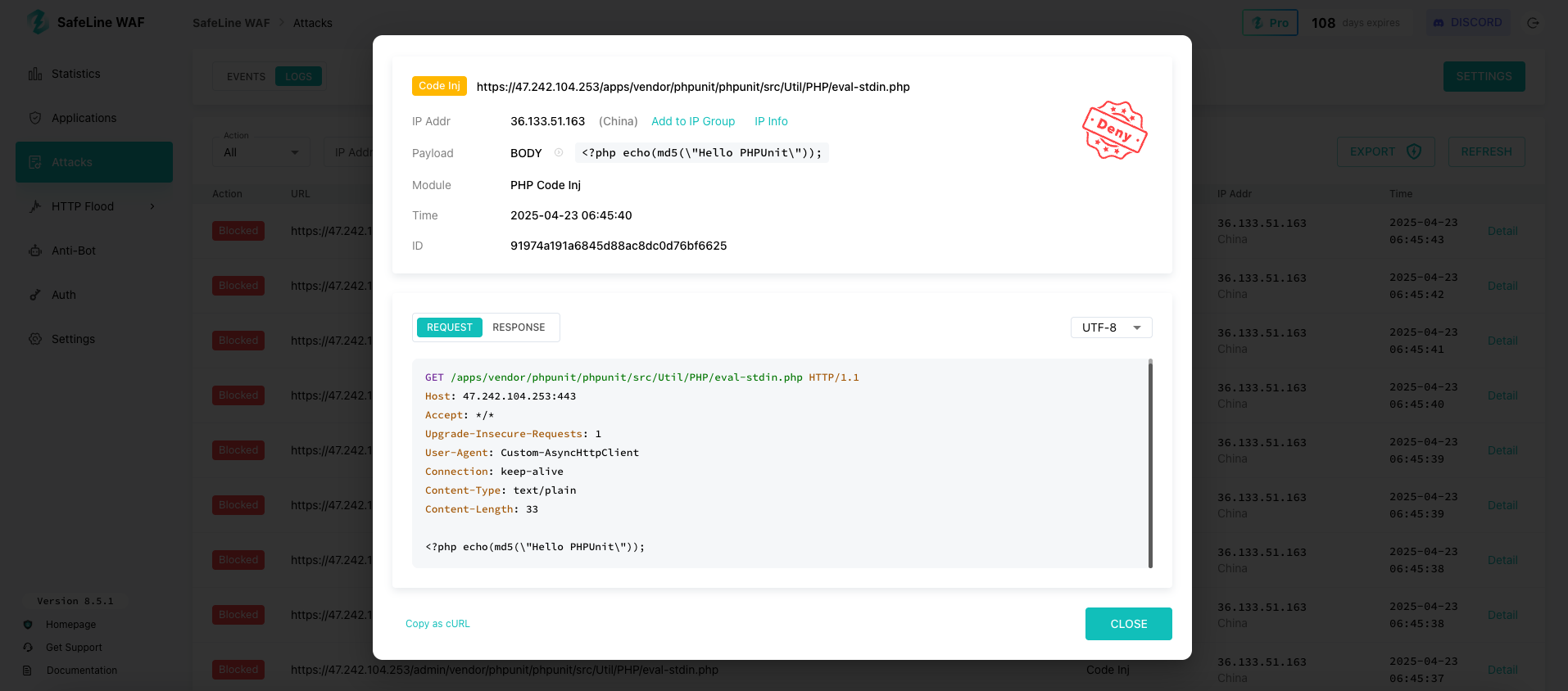Click the Blocked badge in the last row
The height and width of the screenshot is (691, 1568).
point(238,670)
